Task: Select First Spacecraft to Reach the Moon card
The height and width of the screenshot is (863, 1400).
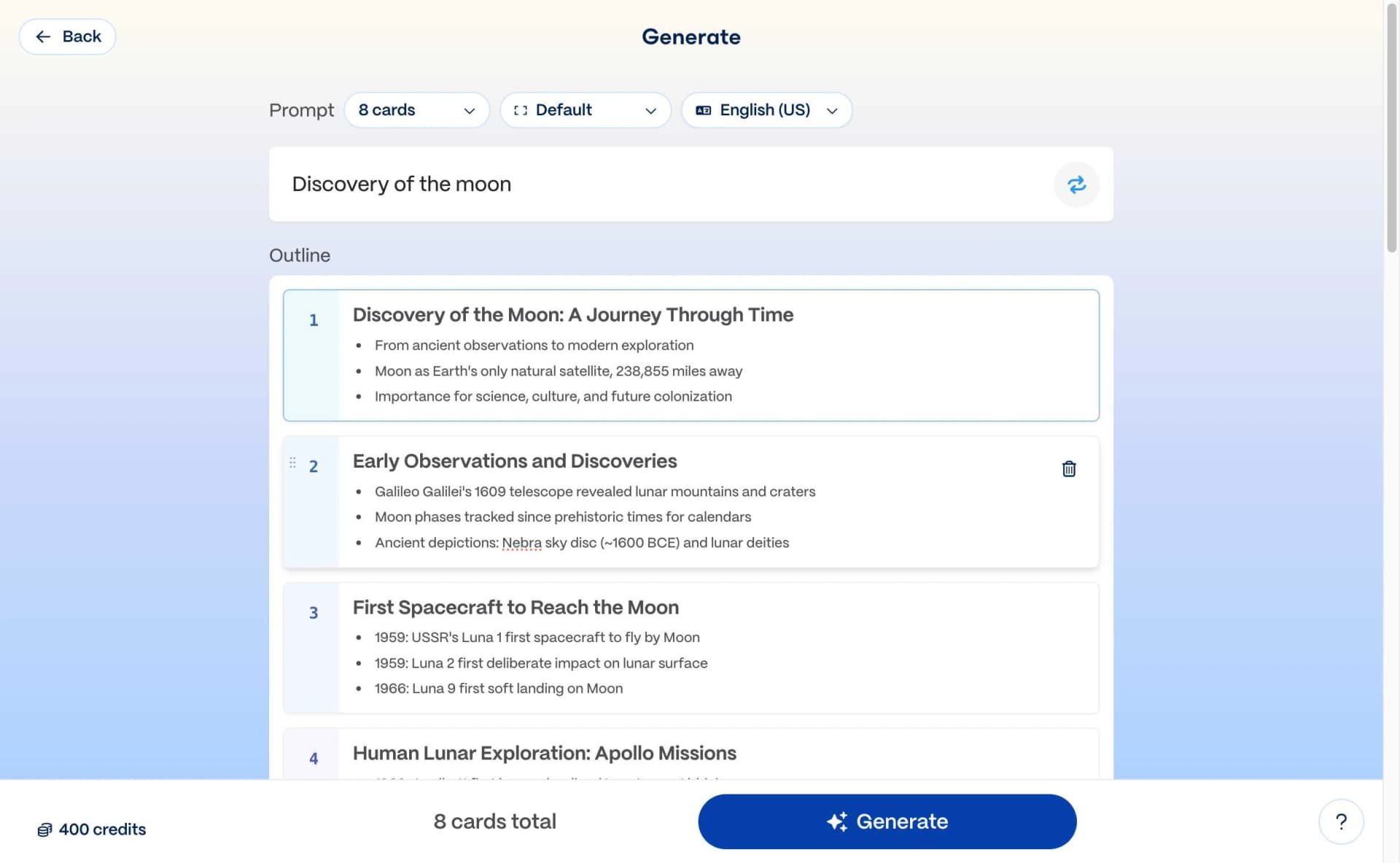Action: [x=690, y=648]
